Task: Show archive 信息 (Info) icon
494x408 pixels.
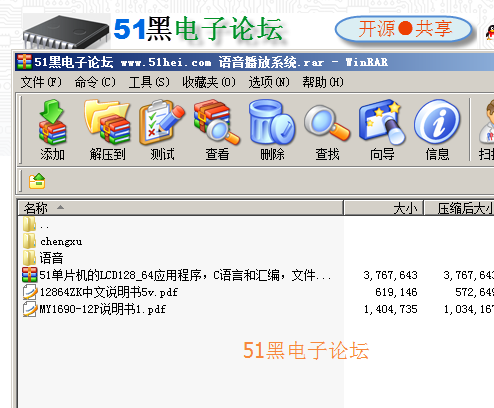Action: [x=437, y=130]
